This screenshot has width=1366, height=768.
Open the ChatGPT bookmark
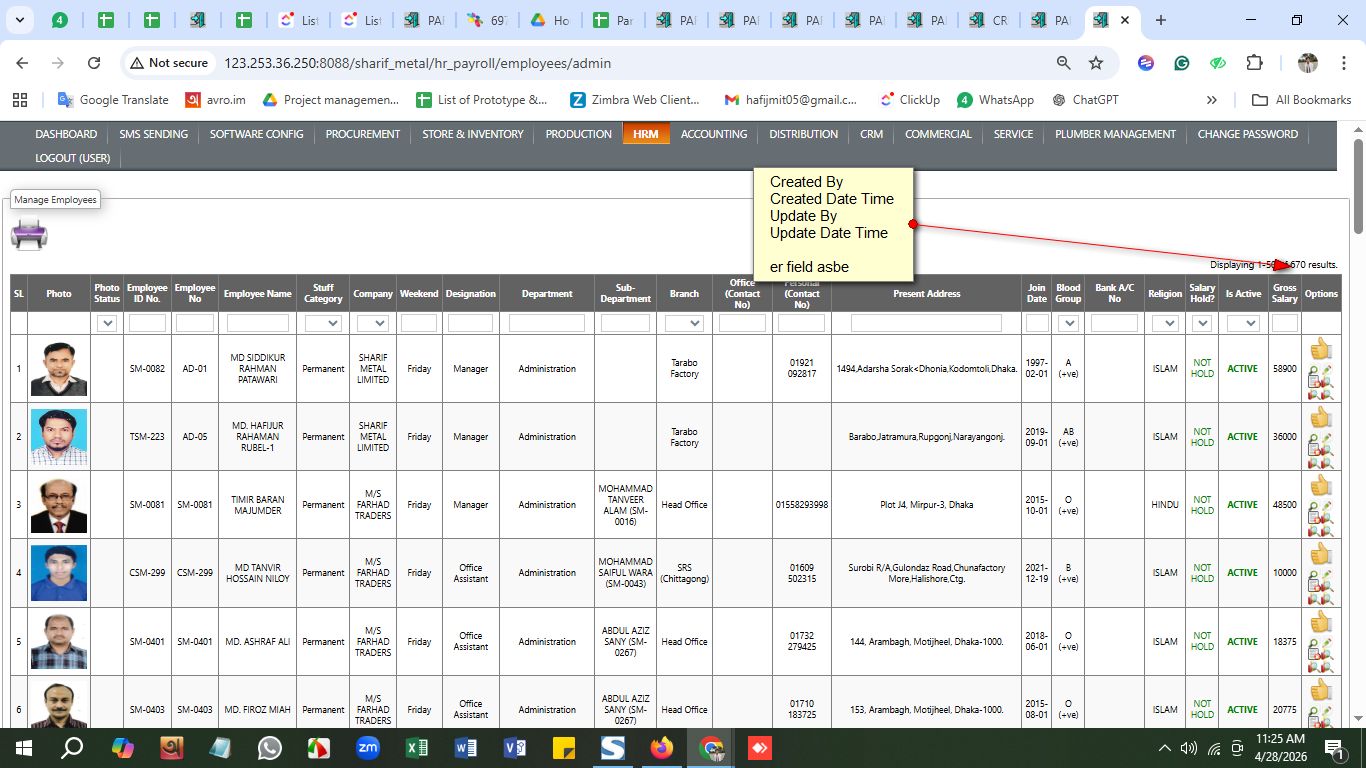pos(1094,100)
